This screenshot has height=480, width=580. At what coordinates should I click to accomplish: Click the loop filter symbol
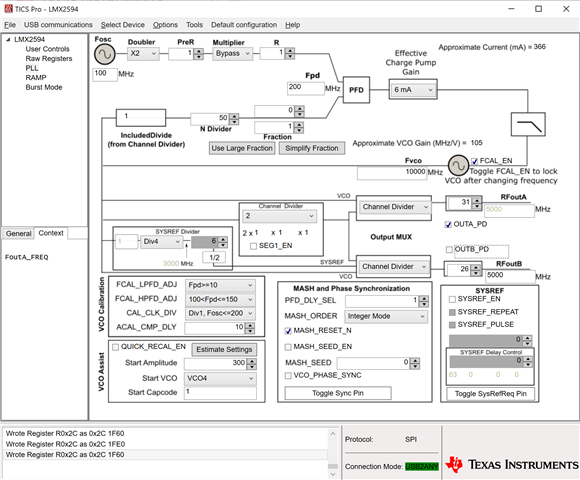point(528,124)
